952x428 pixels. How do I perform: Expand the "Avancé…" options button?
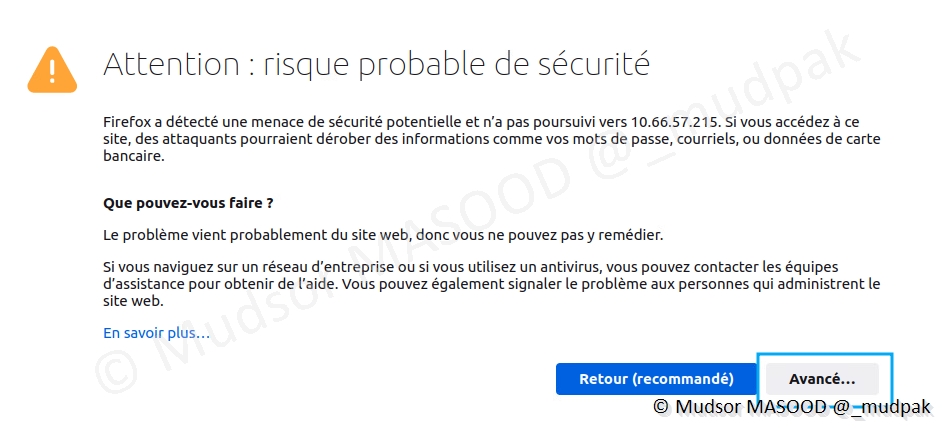coord(822,380)
